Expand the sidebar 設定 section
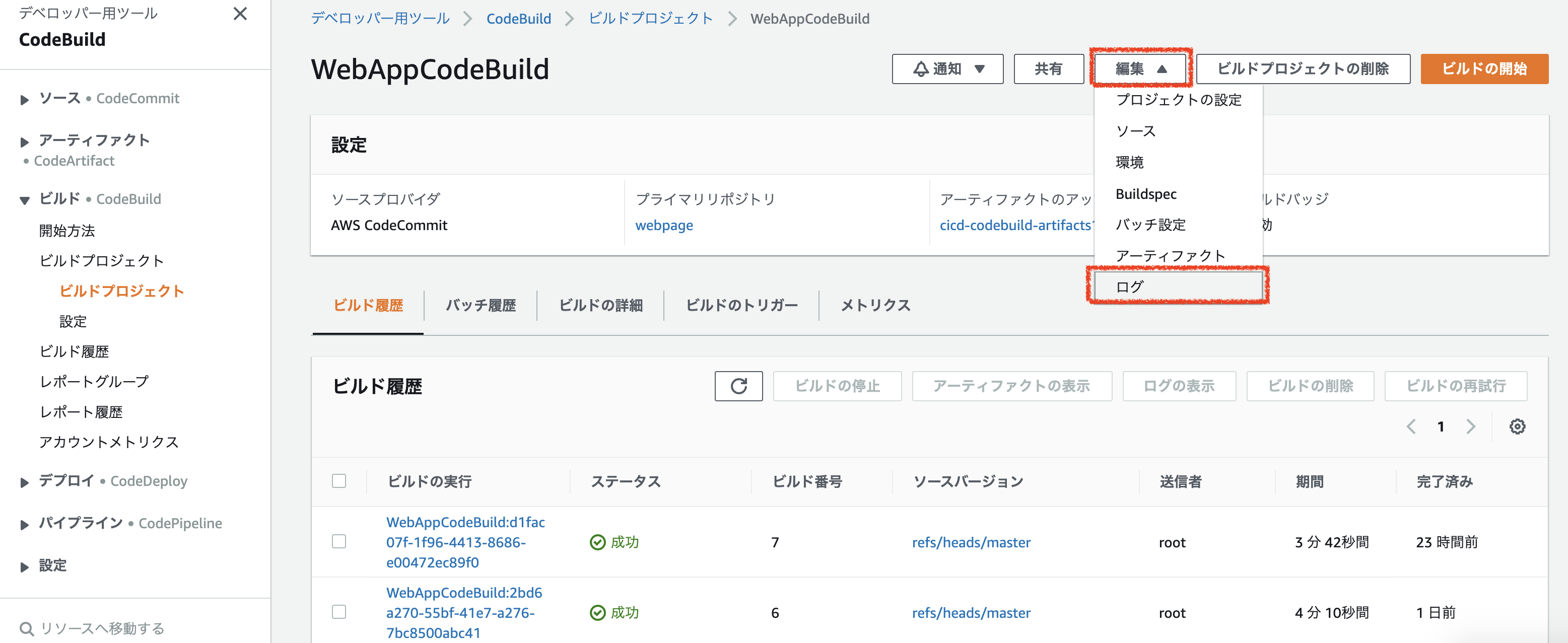Image resolution: width=1568 pixels, height=643 pixels. pos(24,566)
